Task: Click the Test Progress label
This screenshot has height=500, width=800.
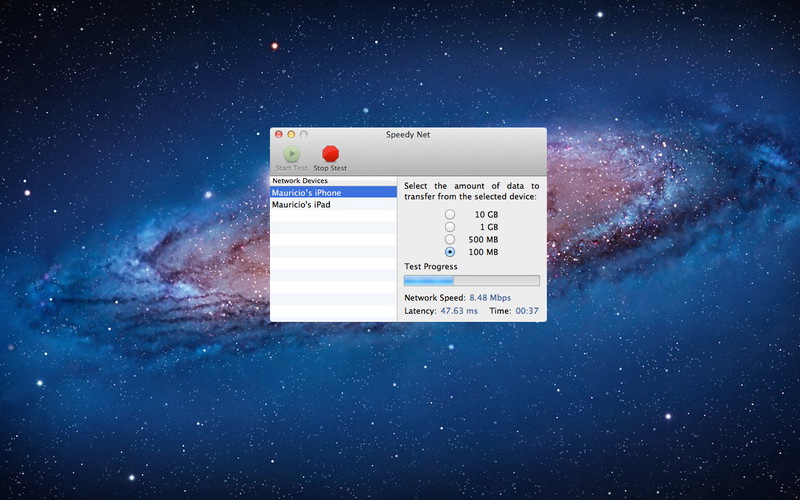Action: coord(431,267)
